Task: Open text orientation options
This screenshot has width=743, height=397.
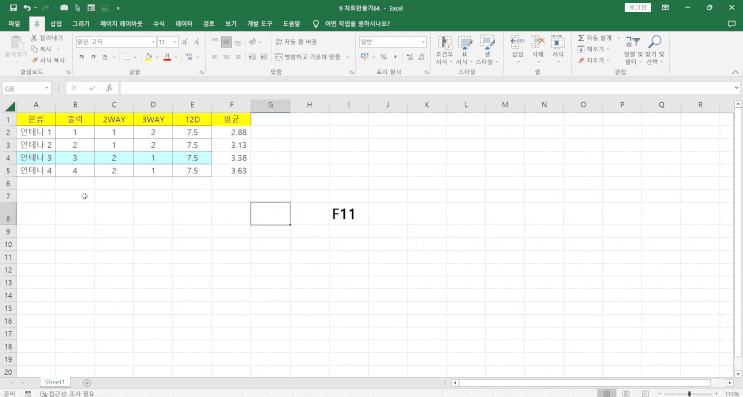Action: click(x=254, y=42)
